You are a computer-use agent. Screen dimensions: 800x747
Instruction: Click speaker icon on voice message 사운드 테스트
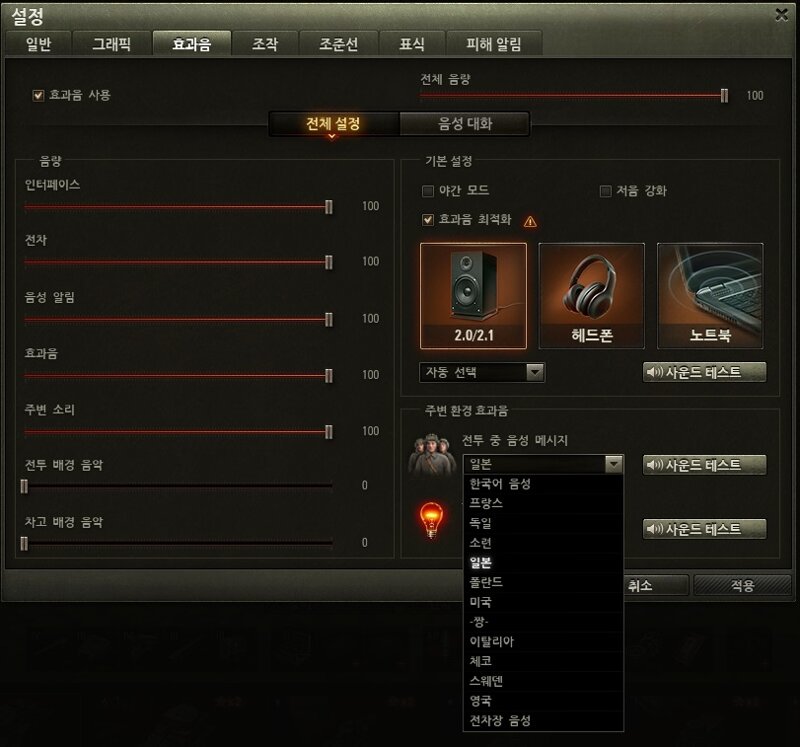pos(655,465)
